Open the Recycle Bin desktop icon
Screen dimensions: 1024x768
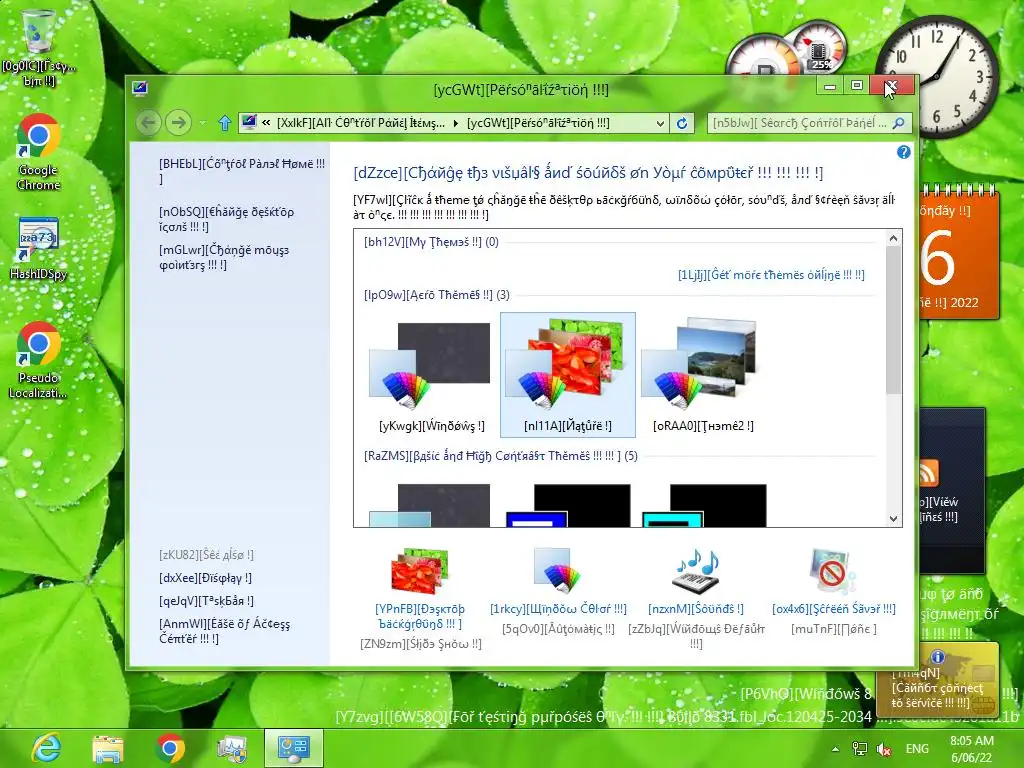pos(39,47)
